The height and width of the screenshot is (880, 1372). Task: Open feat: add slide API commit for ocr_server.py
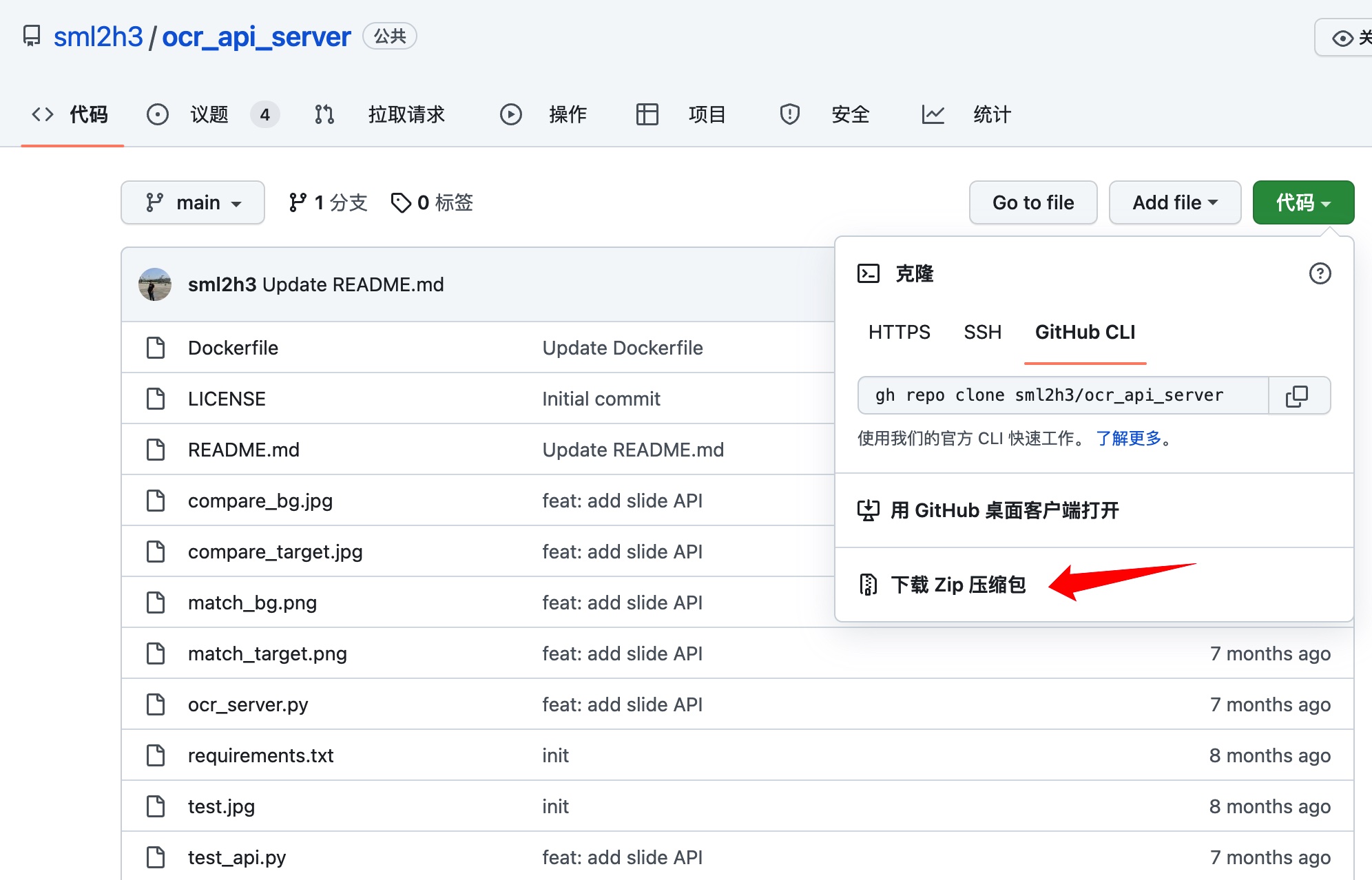point(623,704)
